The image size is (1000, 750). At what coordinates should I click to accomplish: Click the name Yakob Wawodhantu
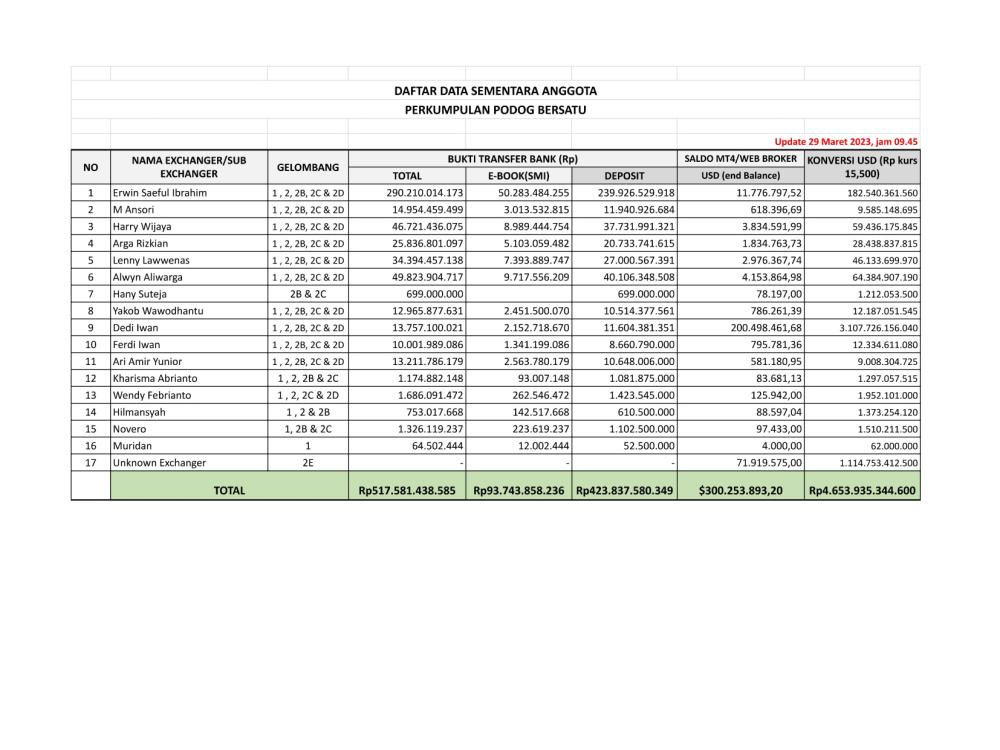tap(158, 311)
